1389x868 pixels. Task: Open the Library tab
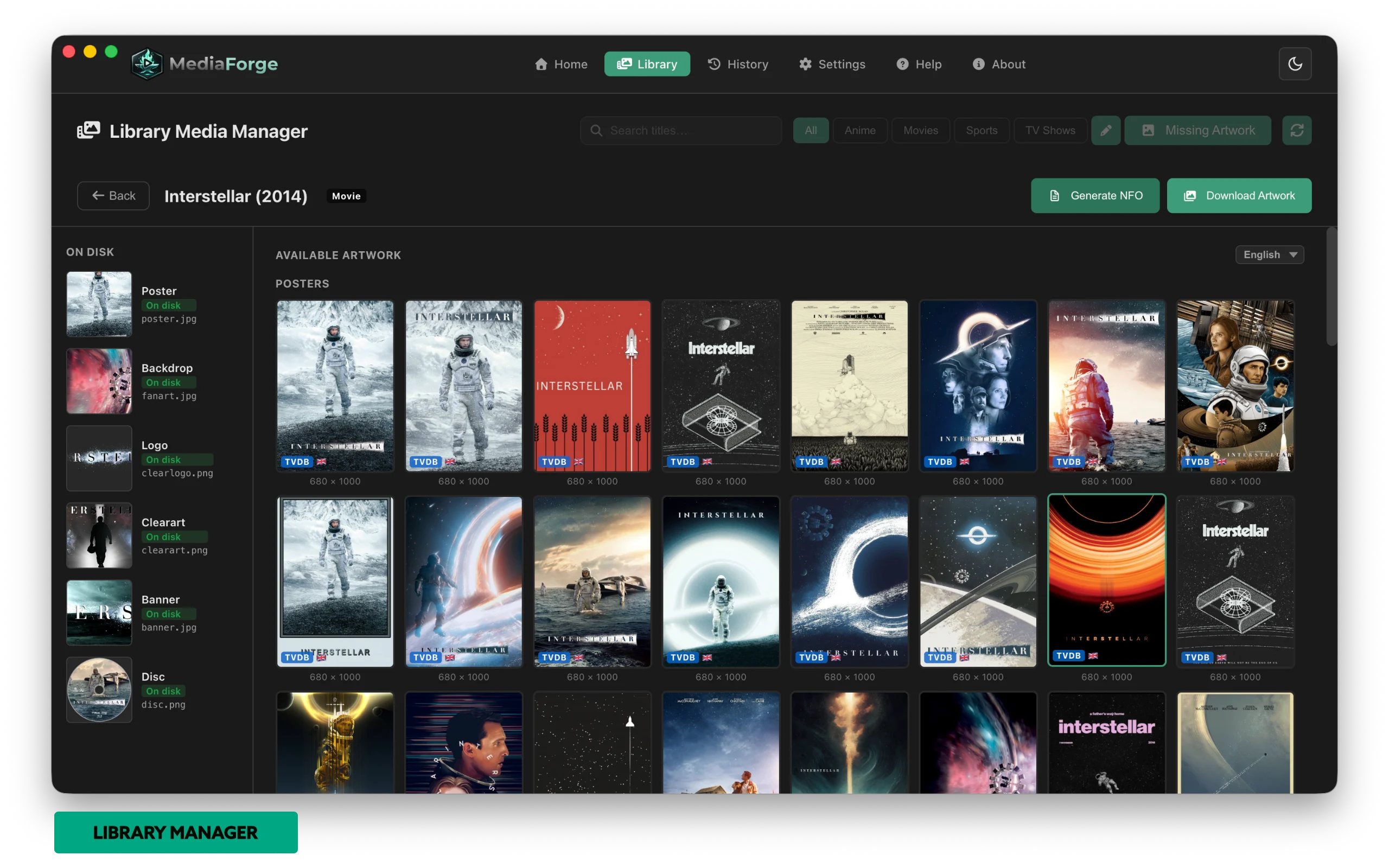(x=647, y=63)
